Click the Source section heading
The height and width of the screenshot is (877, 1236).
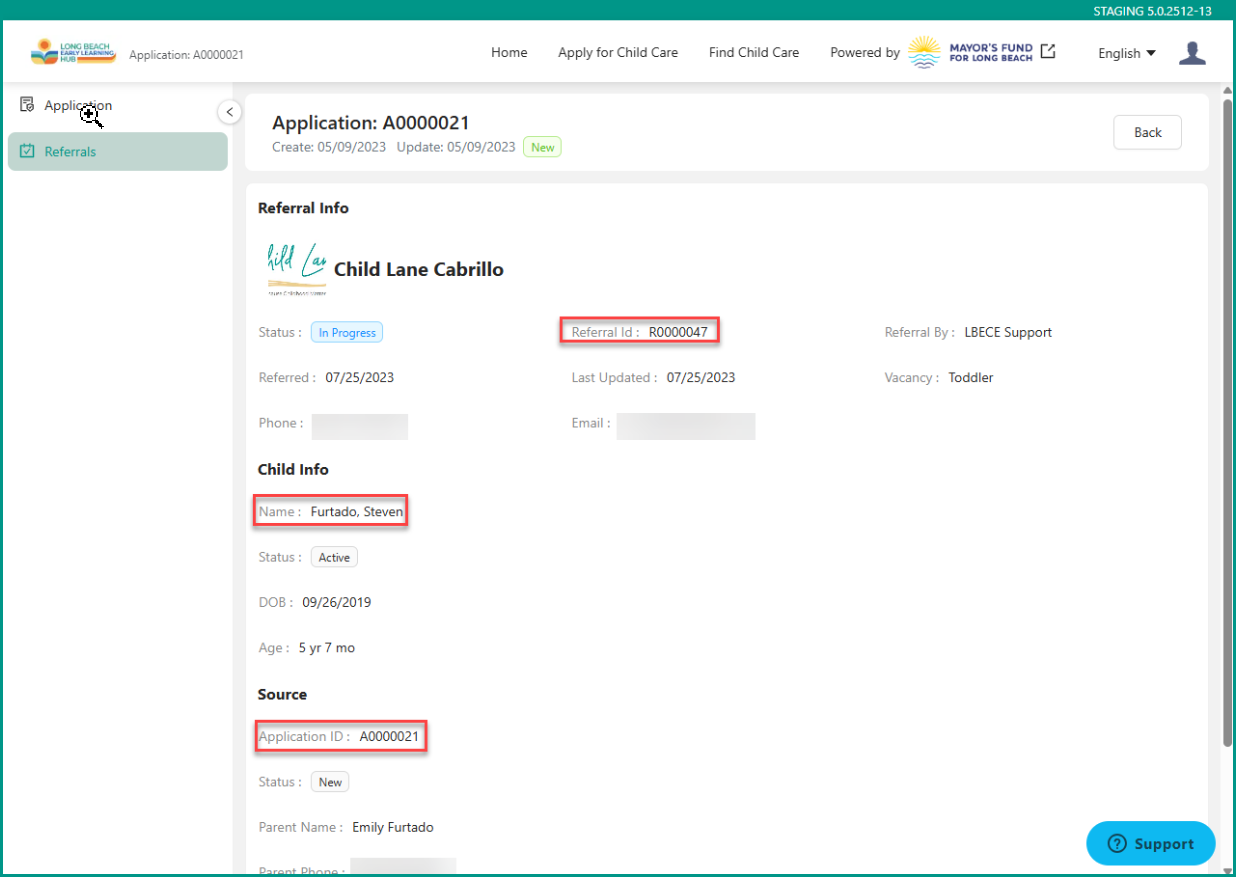283,694
